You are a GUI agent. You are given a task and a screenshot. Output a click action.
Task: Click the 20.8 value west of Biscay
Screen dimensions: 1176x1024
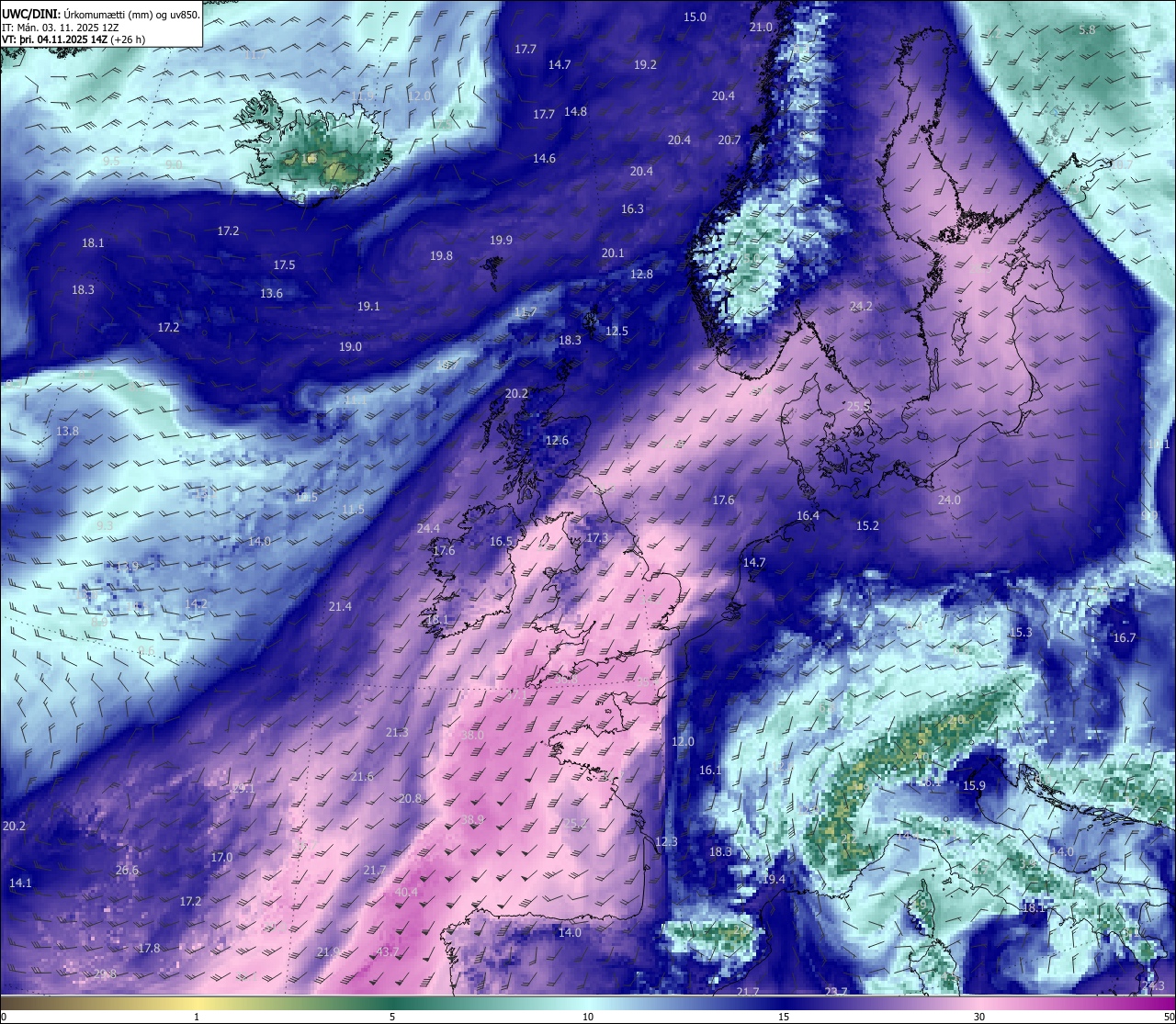click(410, 798)
